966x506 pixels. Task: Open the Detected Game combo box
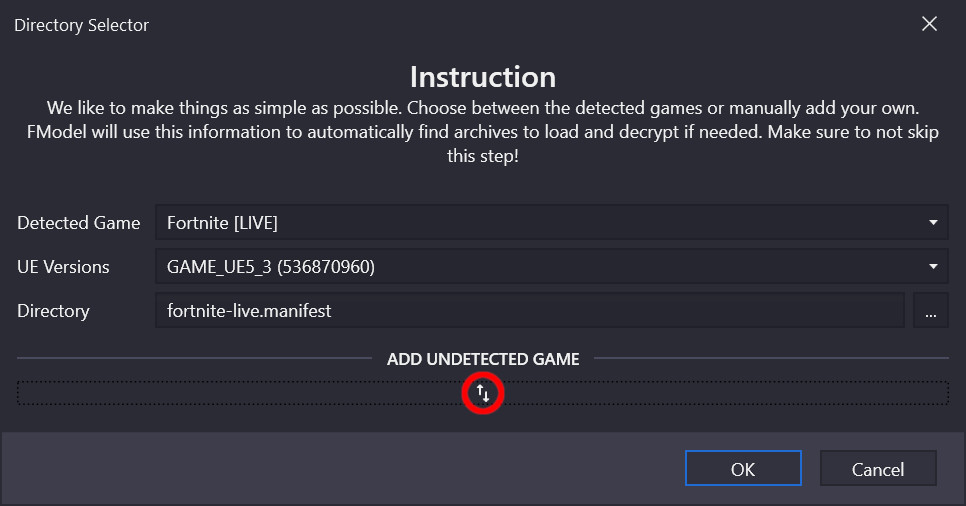pos(540,223)
